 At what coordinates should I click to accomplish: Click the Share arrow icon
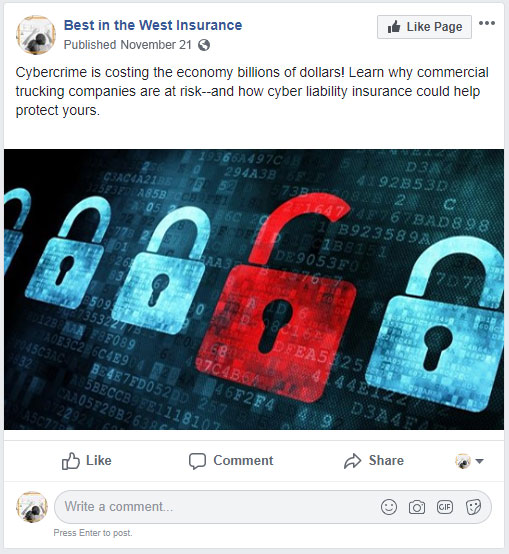[352, 461]
